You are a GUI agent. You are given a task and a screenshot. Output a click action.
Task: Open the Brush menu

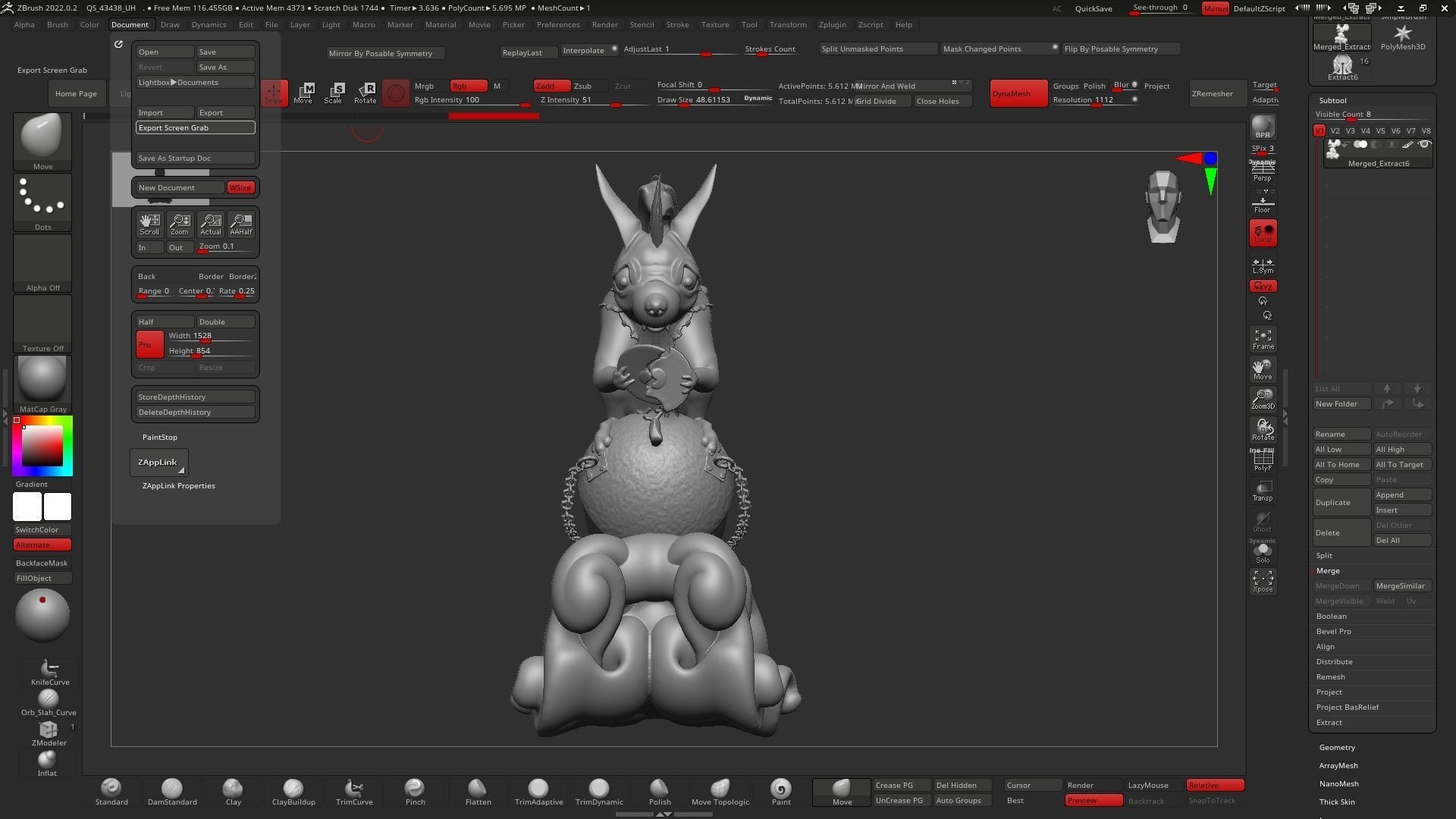[x=57, y=24]
